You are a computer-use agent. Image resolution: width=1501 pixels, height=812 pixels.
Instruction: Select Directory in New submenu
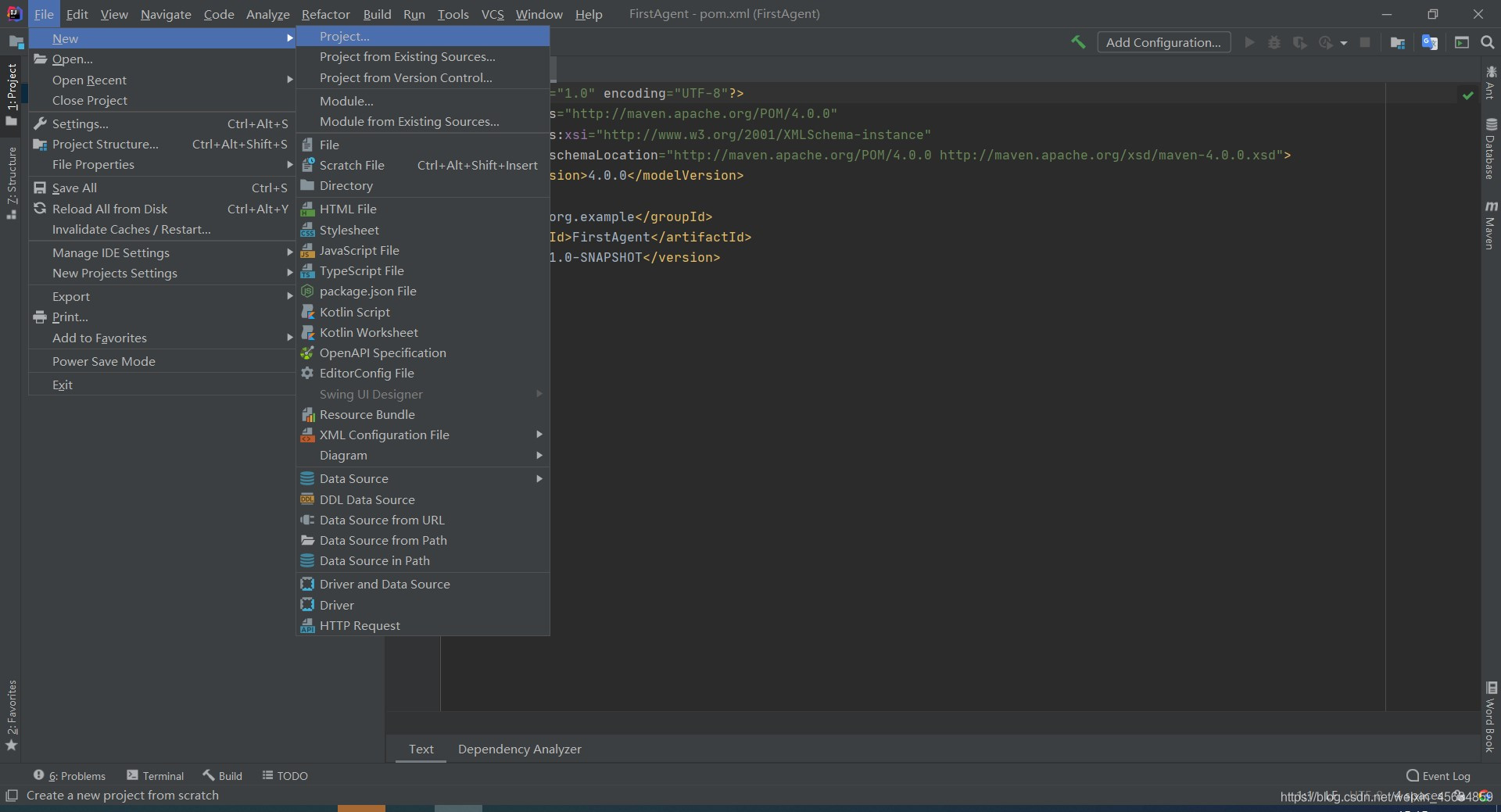click(422, 185)
